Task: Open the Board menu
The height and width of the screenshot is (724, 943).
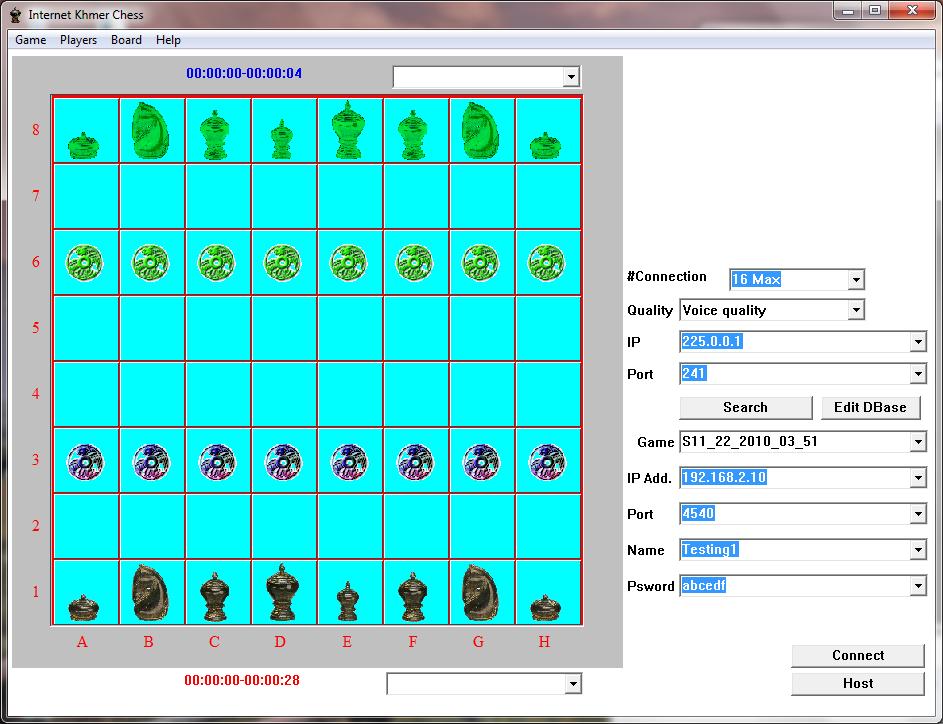Action: [x=126, y=40]
